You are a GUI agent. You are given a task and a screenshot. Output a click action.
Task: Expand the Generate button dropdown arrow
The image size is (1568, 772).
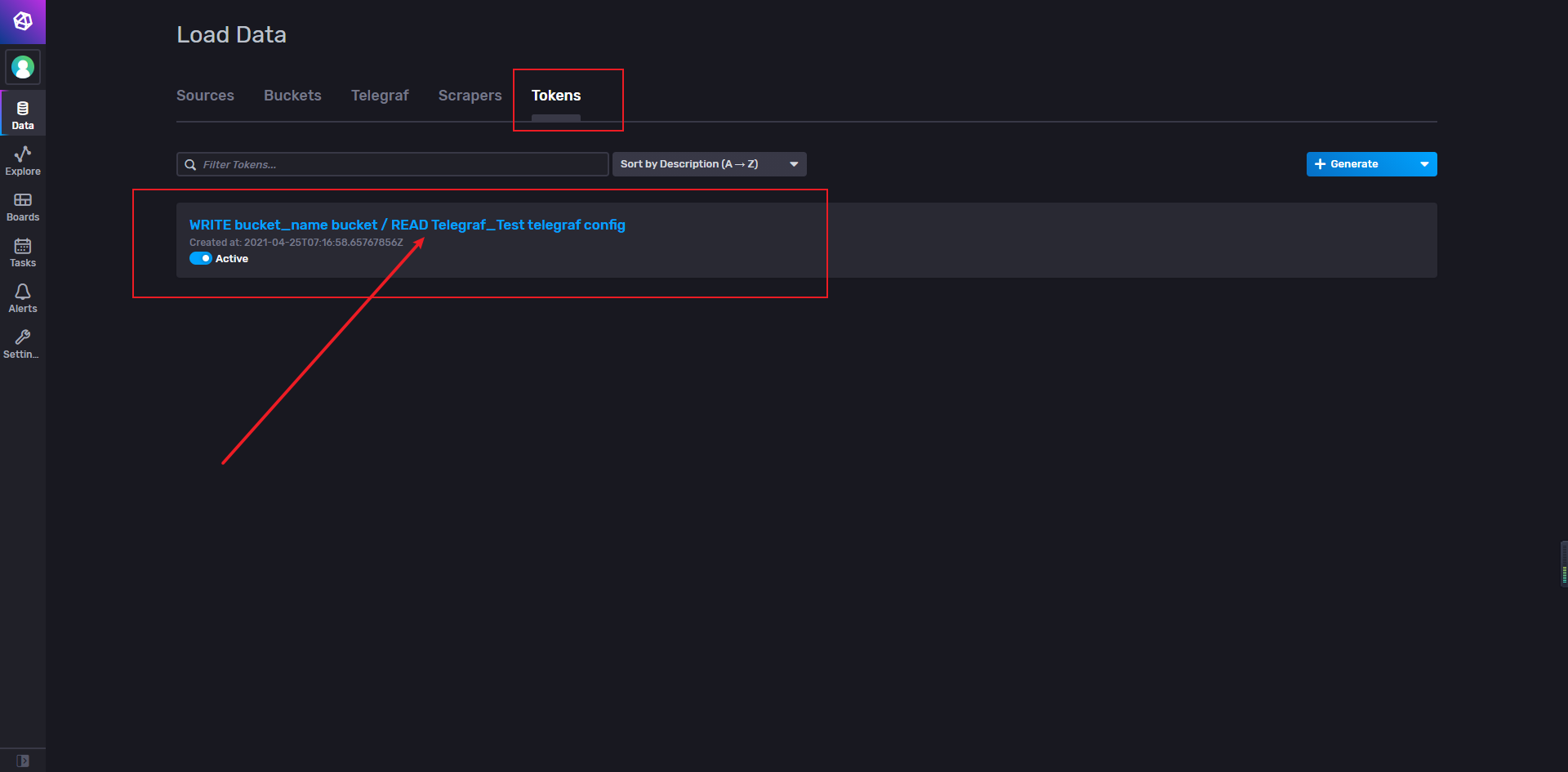point(1424,164)
